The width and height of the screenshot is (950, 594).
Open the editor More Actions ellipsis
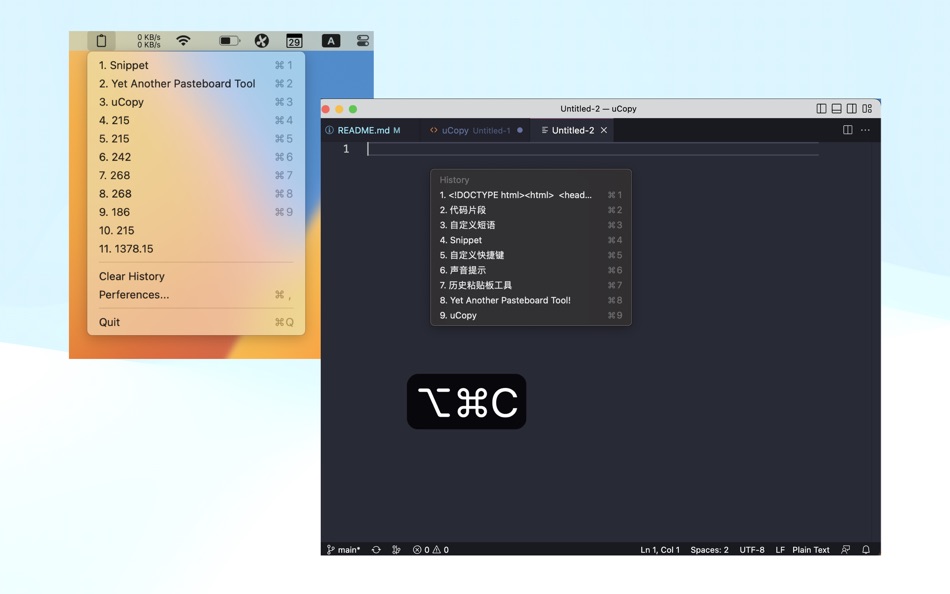[865, 130]
